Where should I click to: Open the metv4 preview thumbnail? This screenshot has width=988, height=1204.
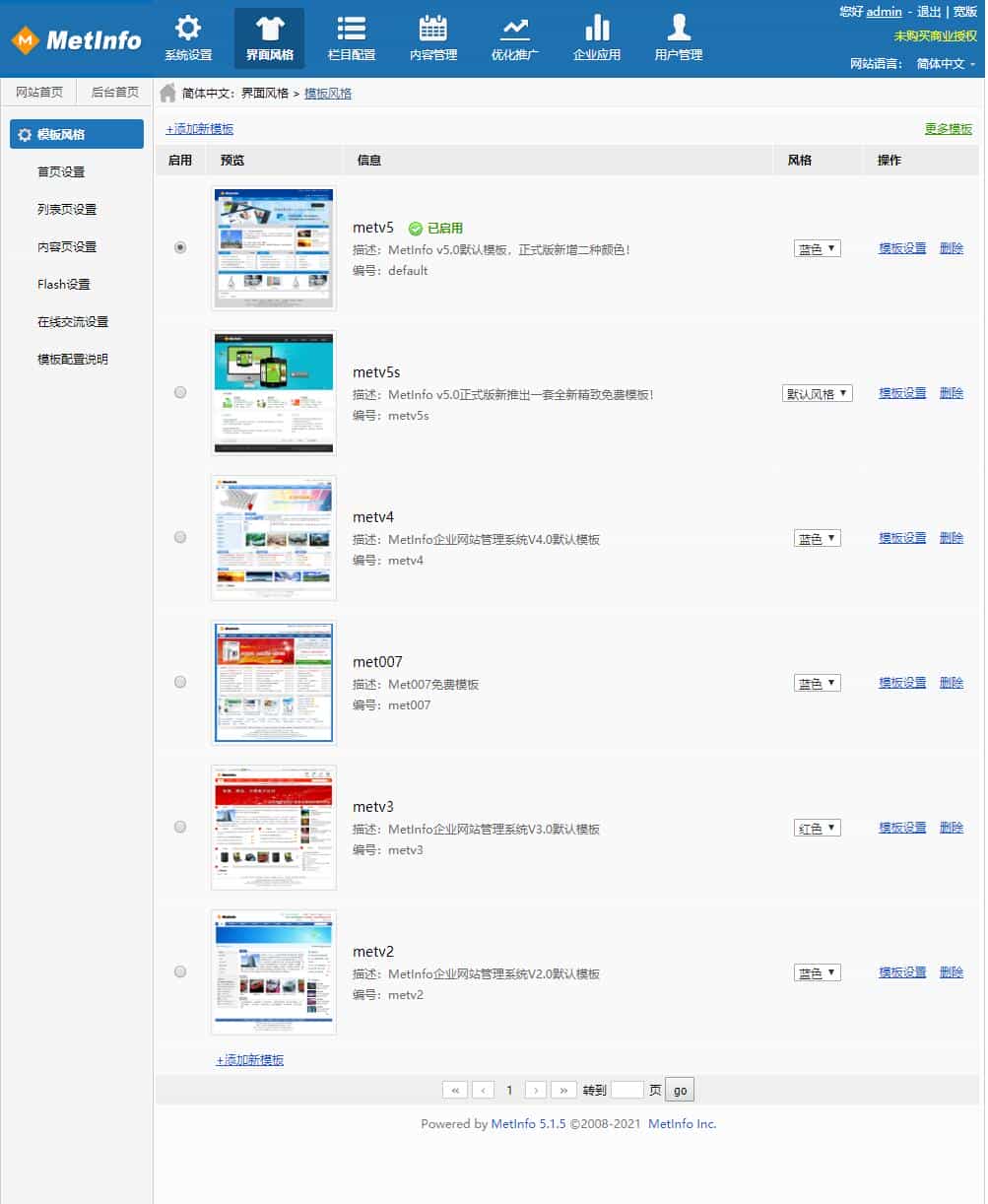(274, 538)
